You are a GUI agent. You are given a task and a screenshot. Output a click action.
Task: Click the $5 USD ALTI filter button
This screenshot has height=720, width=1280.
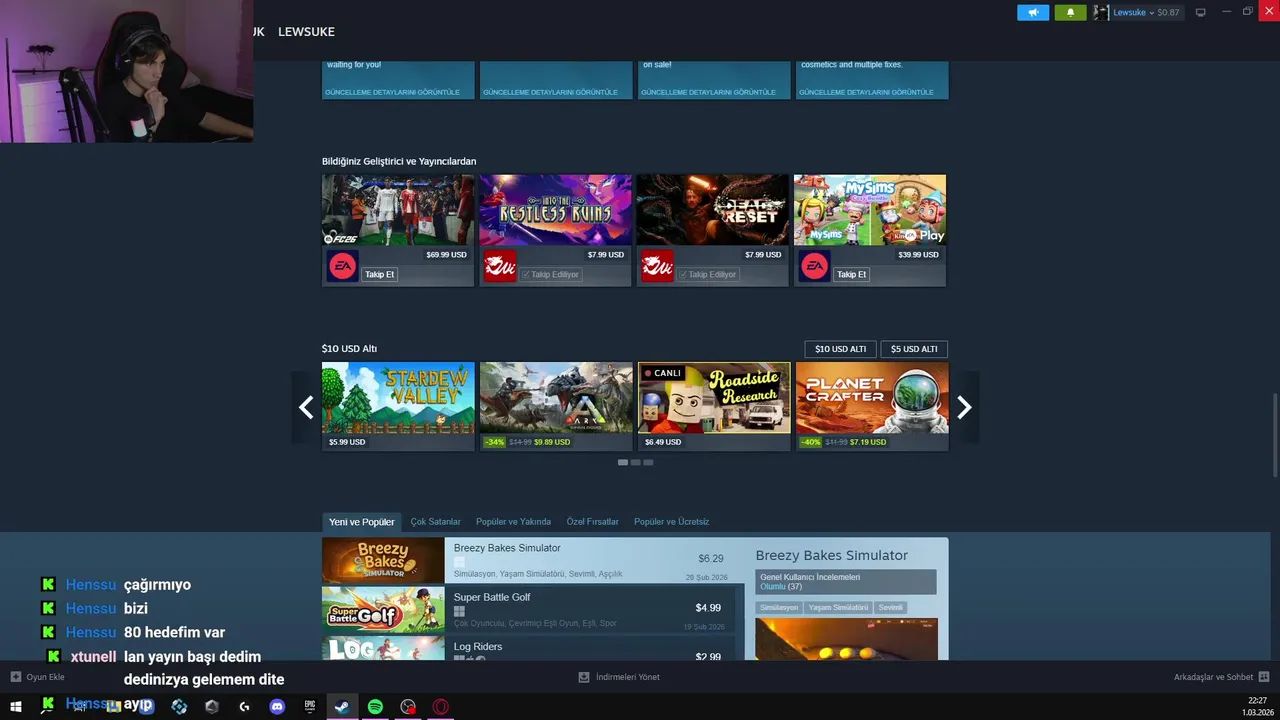pos(914,349)
